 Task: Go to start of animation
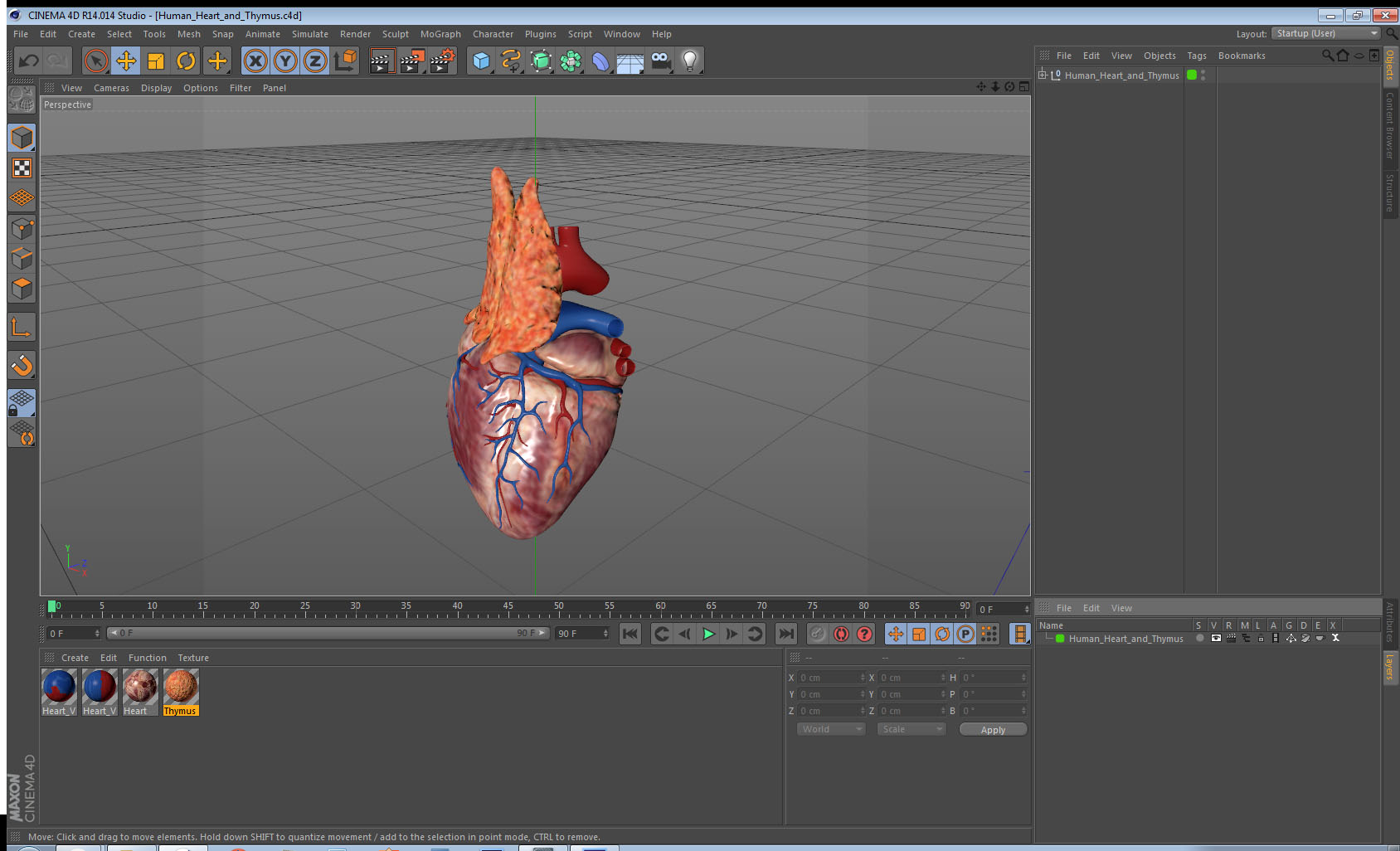630,634
